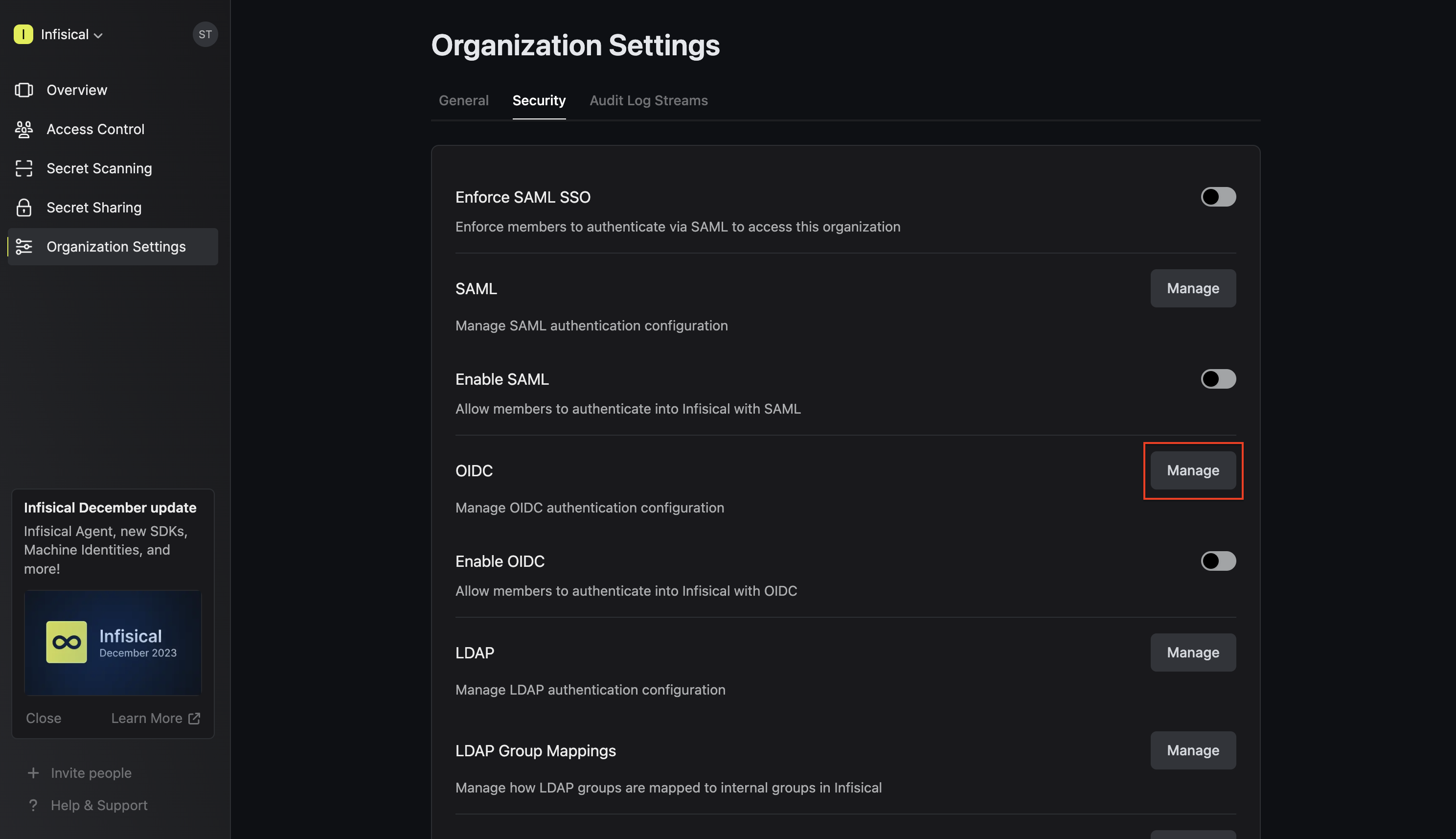The height and width of the screenshot is (839, 1456).
Task: Click the Secret Sharing lock icon
Action: pos(23,208)
